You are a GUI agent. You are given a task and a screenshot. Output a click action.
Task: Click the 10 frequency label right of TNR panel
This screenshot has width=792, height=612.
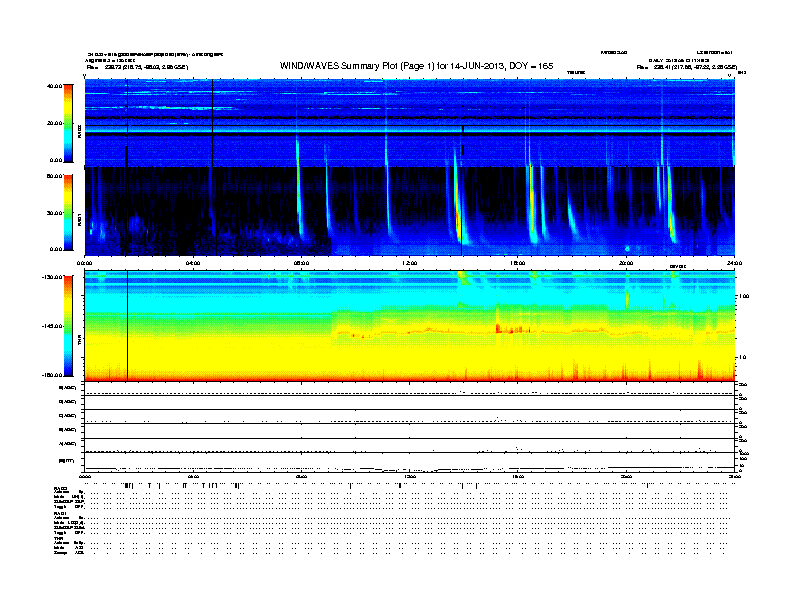742,357
